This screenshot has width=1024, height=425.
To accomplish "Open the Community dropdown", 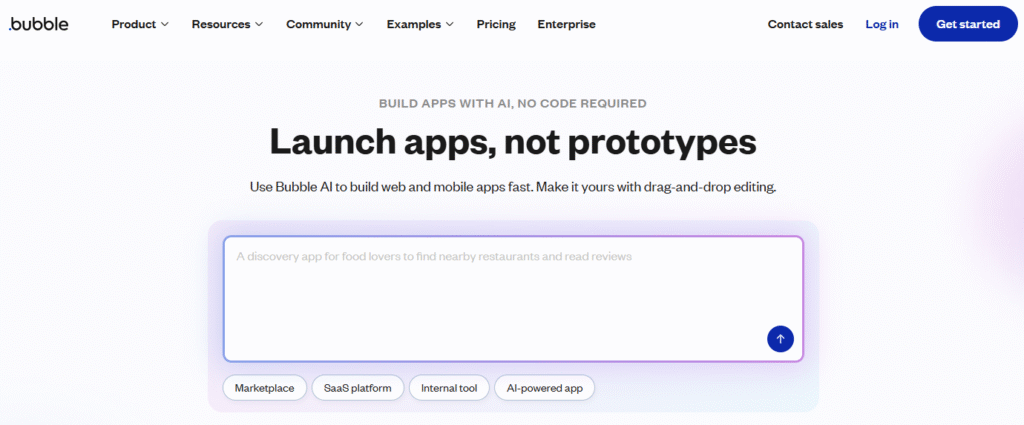I will (325, 24).
